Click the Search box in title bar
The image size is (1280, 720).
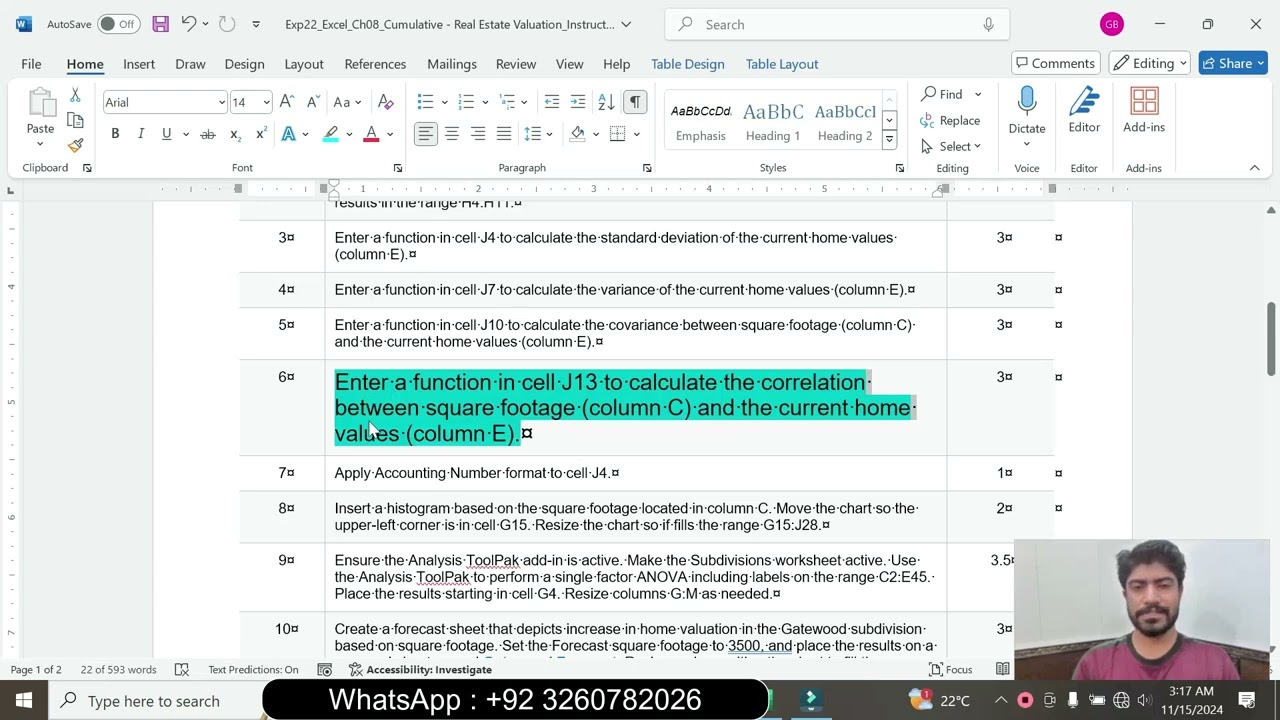(x=836, y=24)
